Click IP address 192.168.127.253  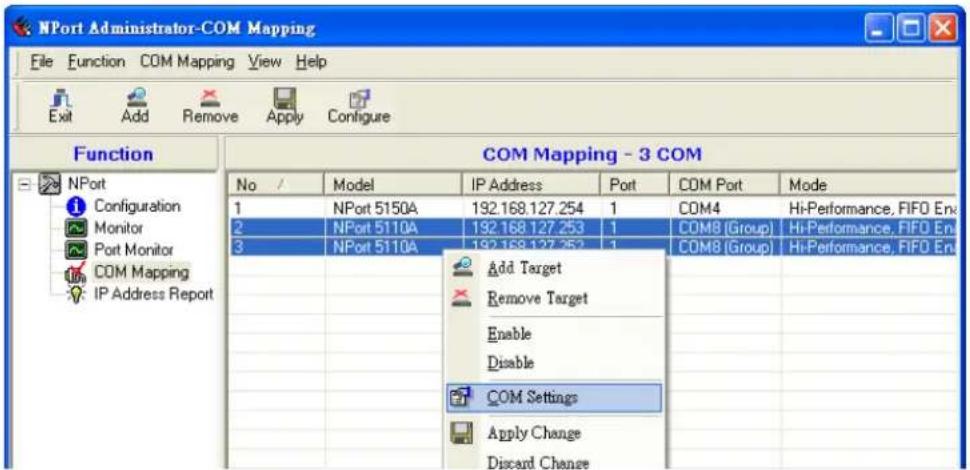coord(527,228)
